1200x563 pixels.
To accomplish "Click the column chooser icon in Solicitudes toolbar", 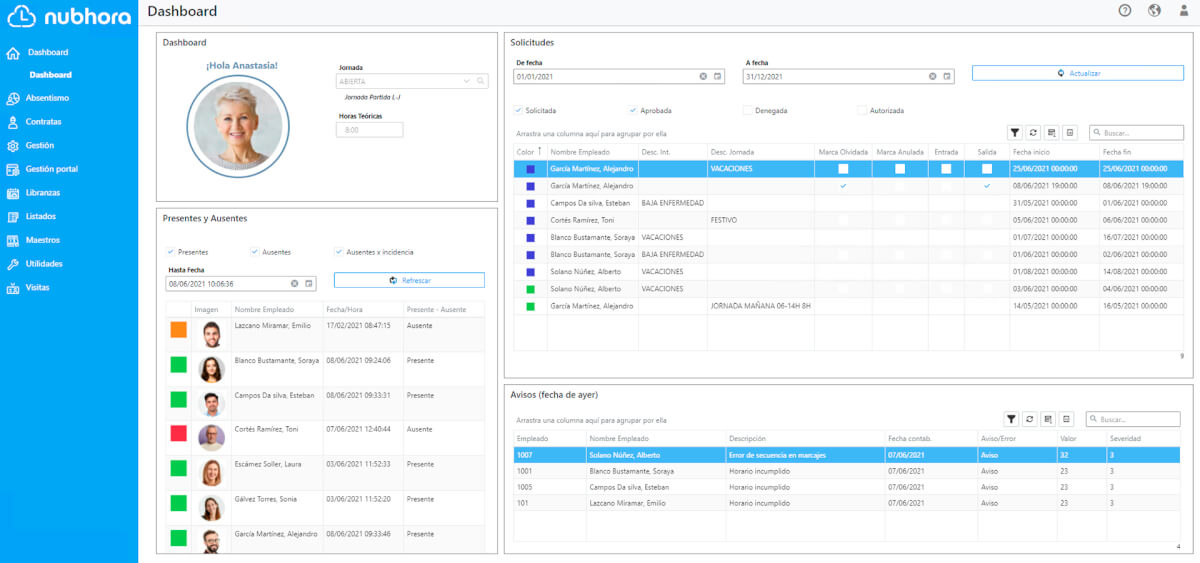I will [x=1051, y=132].
